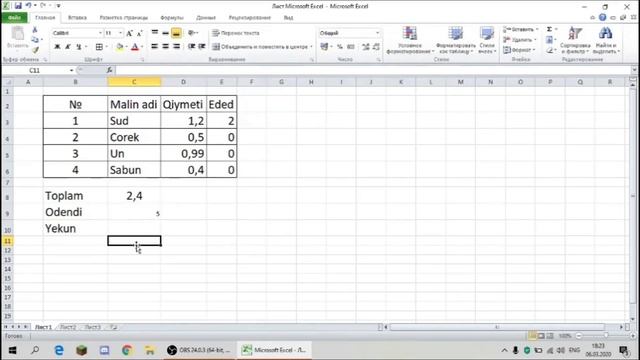Toggle underline formatting (Ч)

[79, 47]
